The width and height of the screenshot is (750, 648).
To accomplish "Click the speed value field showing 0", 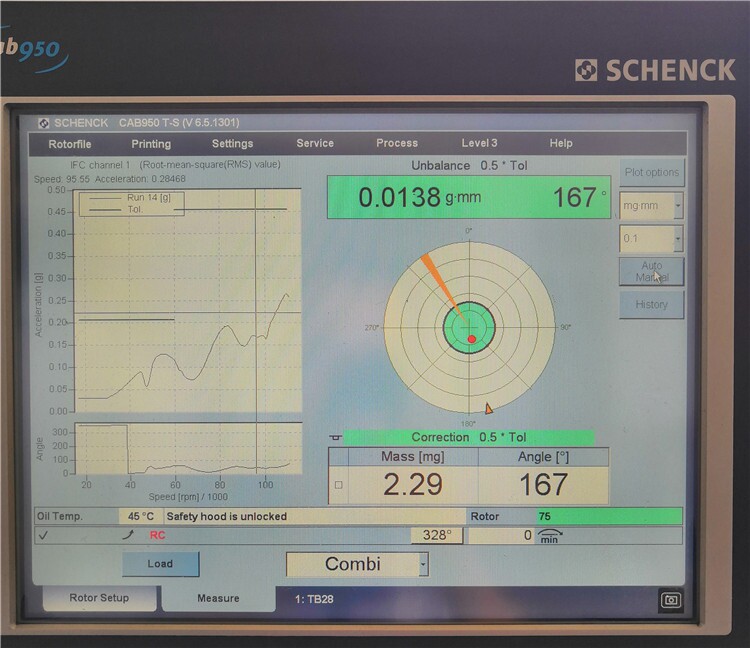I will click(x=501, y=535).
